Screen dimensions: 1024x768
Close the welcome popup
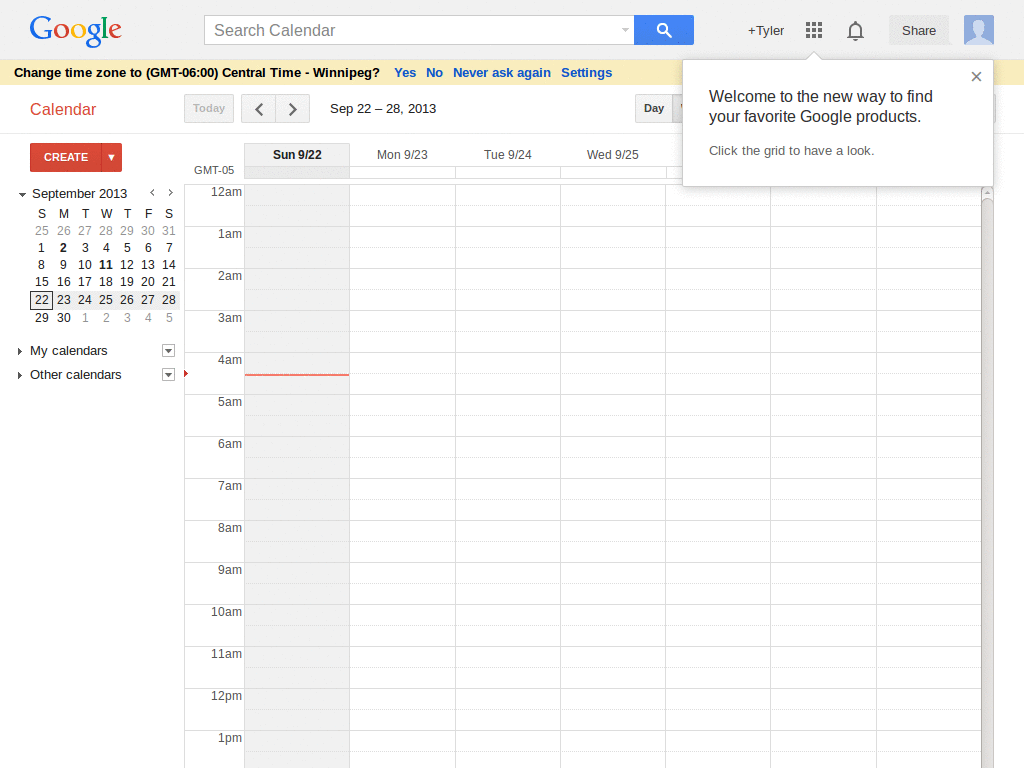click(976, 76)
